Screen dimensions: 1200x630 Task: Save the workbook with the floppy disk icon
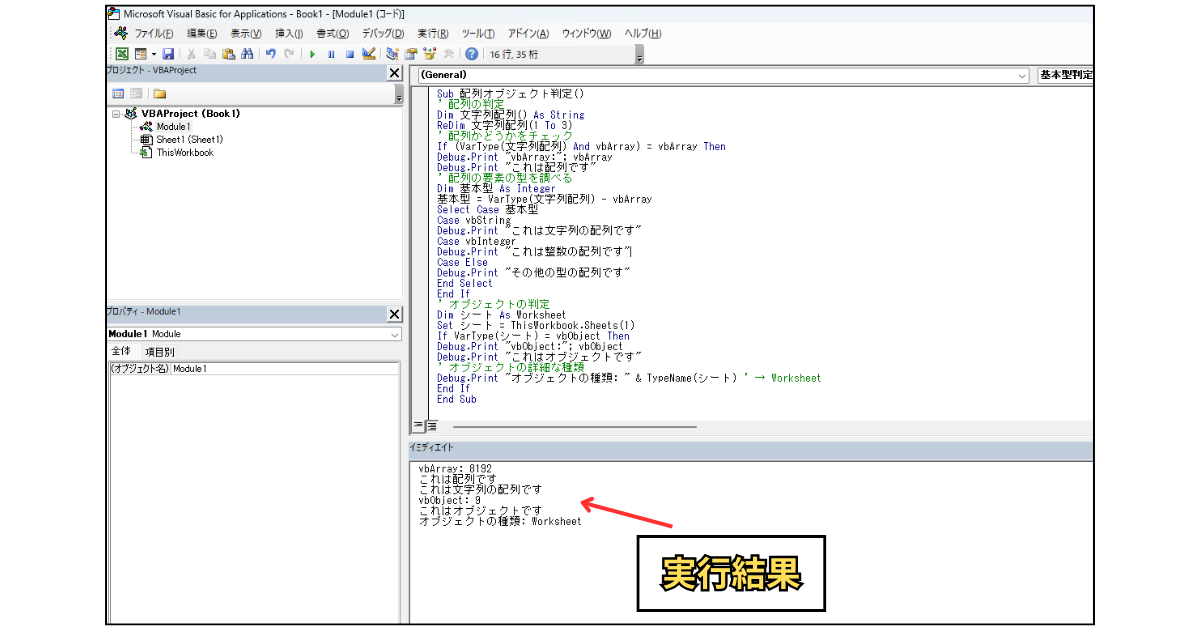point(168,54)
